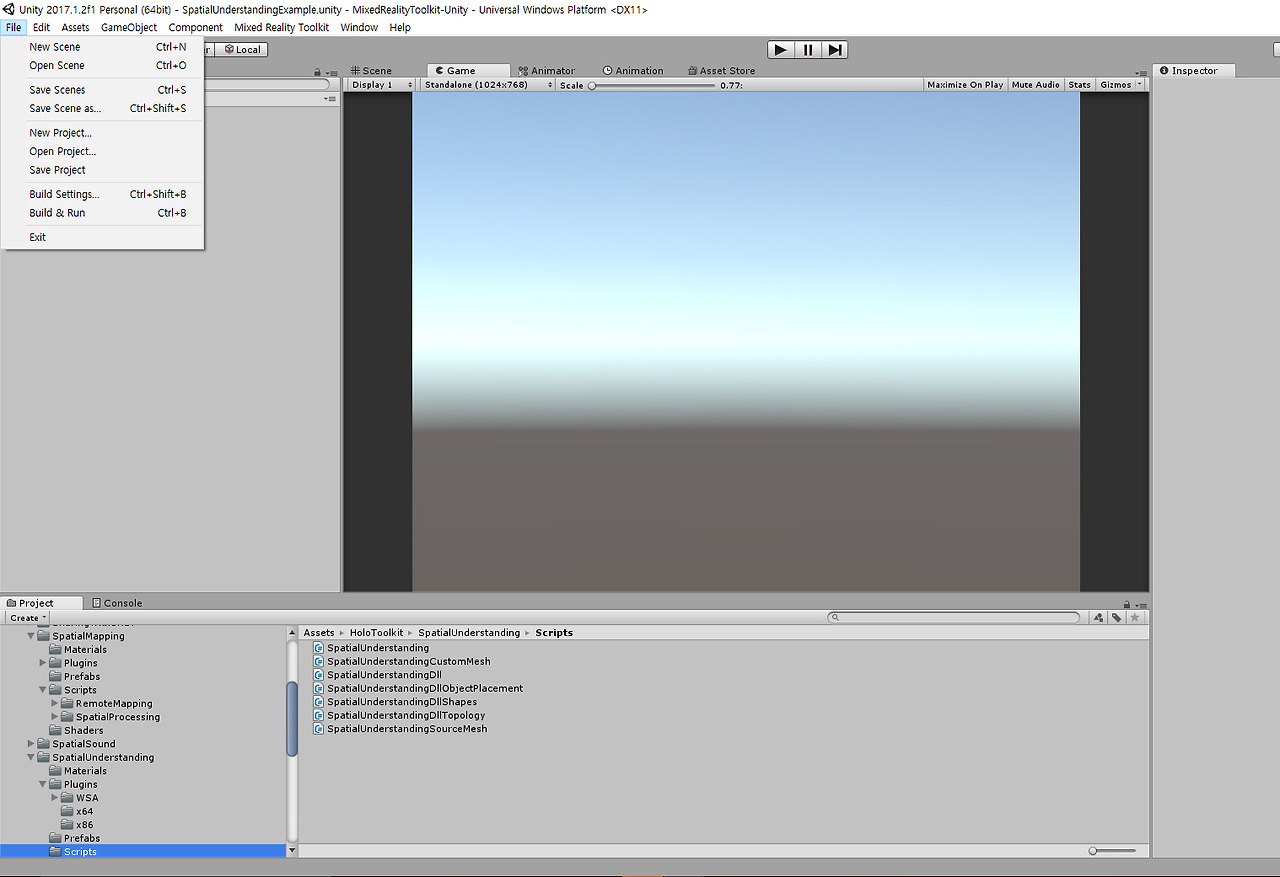Click SpatialUnderstanding in the breadcrumb path
1280x877 pixels.
pos(469,633)
